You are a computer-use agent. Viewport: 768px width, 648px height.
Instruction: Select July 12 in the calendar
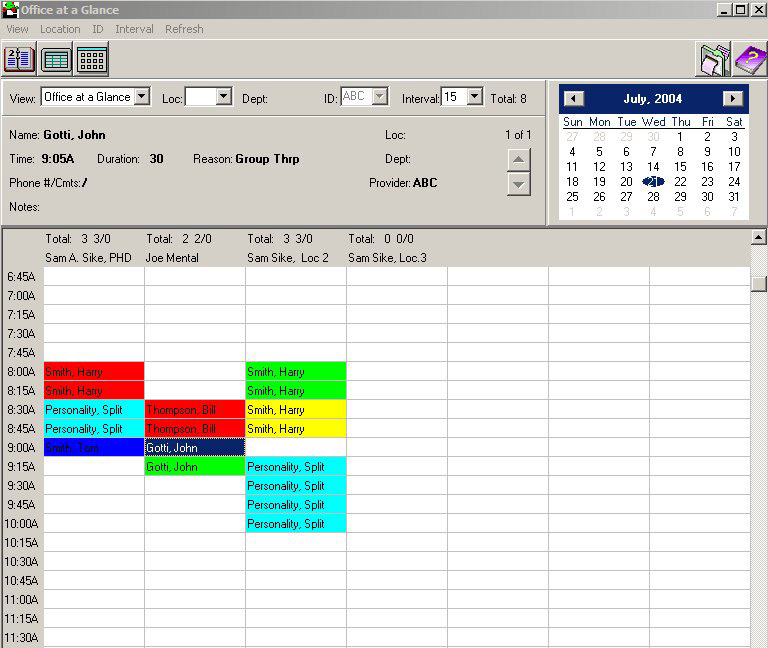tap(600, 167)
